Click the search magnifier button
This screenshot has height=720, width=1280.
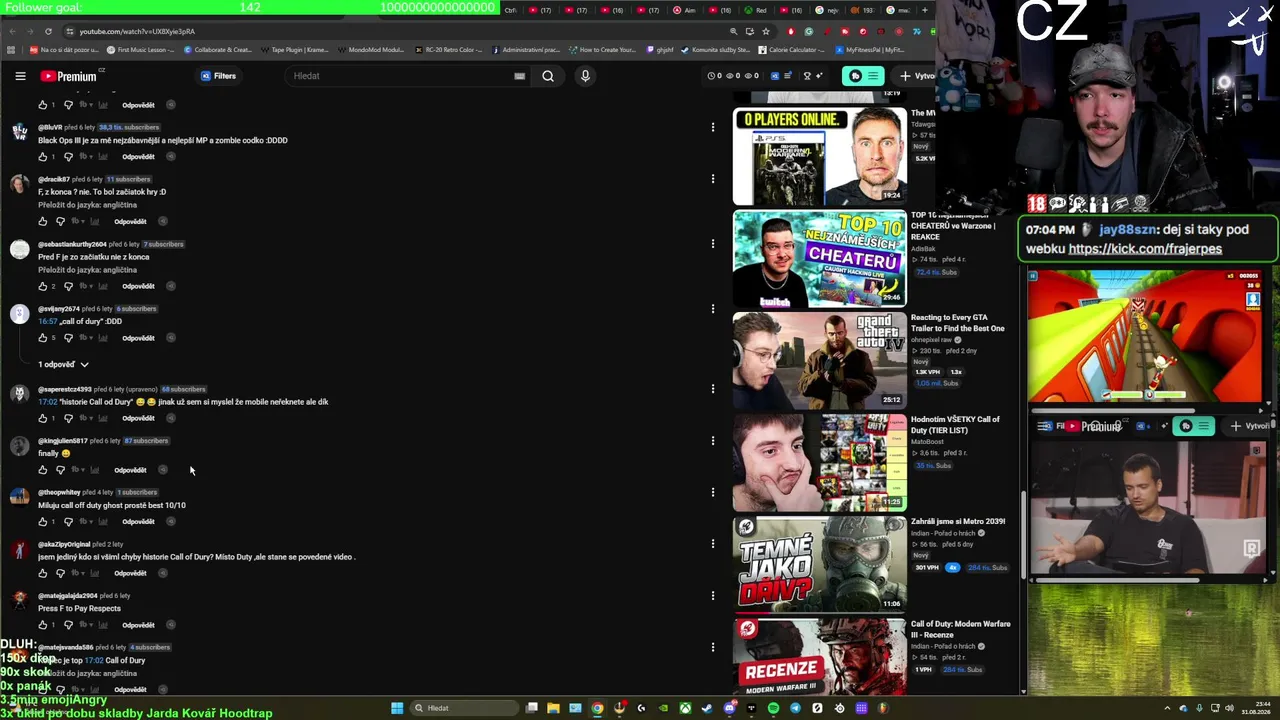pos(548,76)
